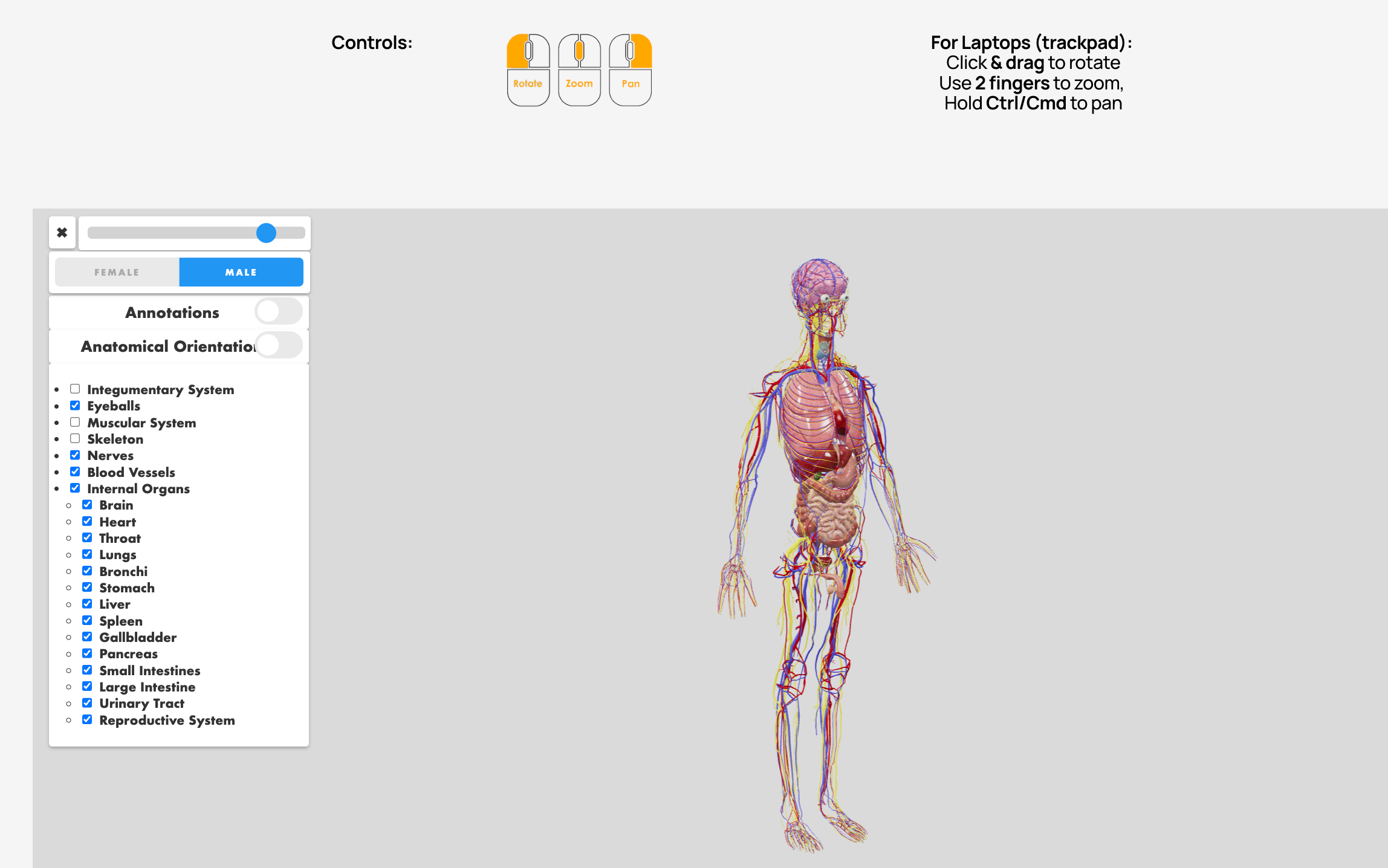The image size is (1388, 868).
Task: Uncheck the Pancreas checkbox
Action: tap(87, 653)
